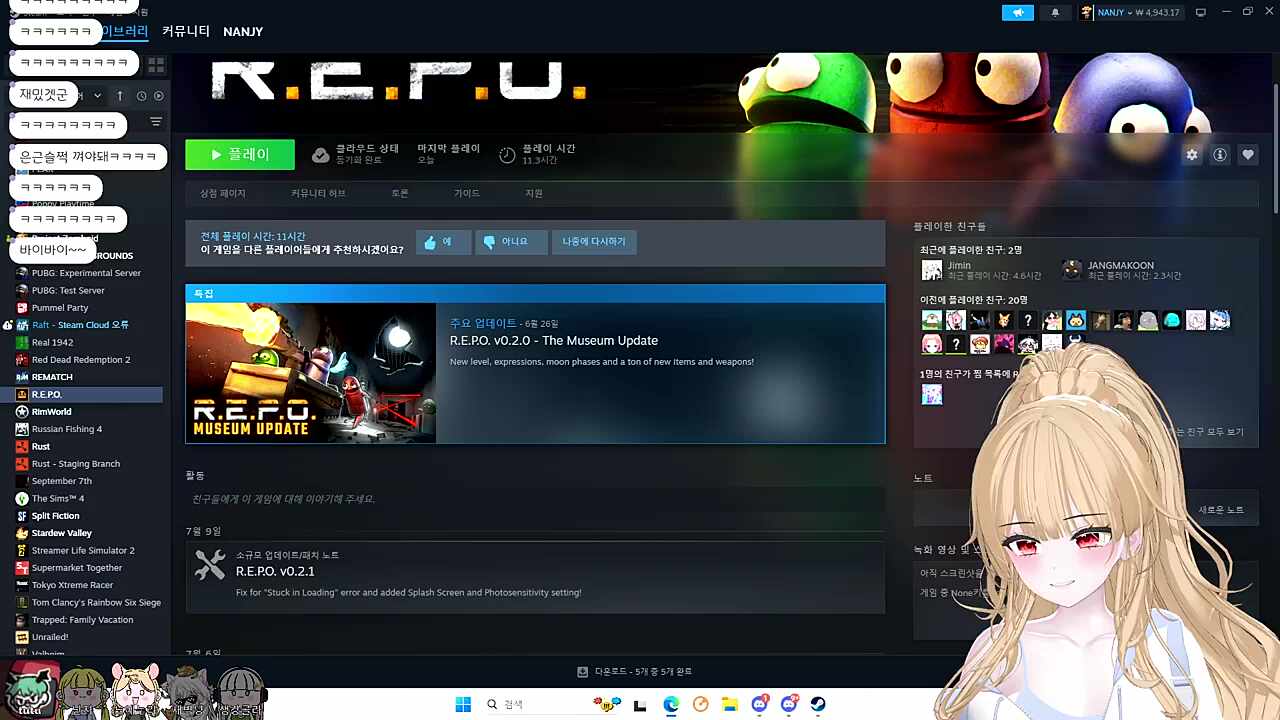
Task: Select PUBG: Test Server in the library
Action: click(x=68, y=290)
